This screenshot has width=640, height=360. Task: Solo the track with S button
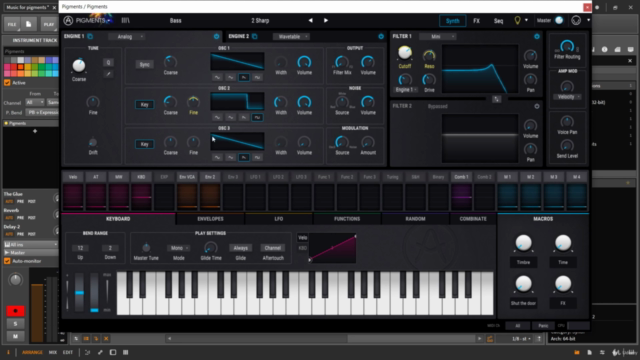[x=16, y=324]
